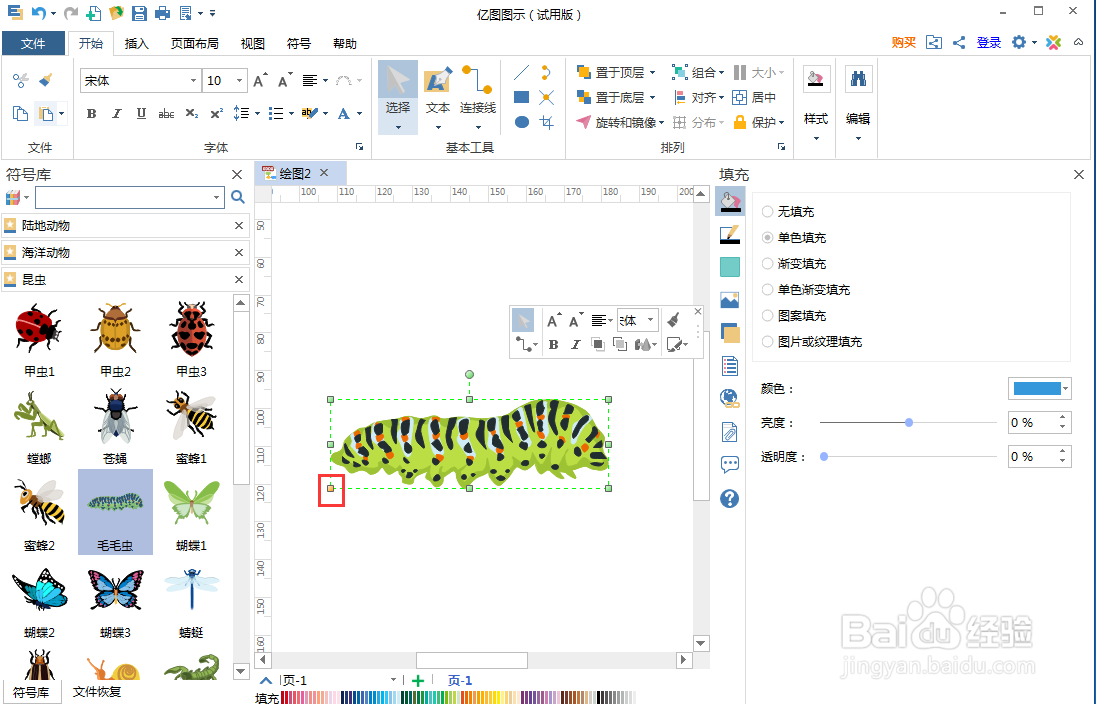Open the Line style pen panel icon
The width and height of the screenshot is (1096, 704).
730,235
